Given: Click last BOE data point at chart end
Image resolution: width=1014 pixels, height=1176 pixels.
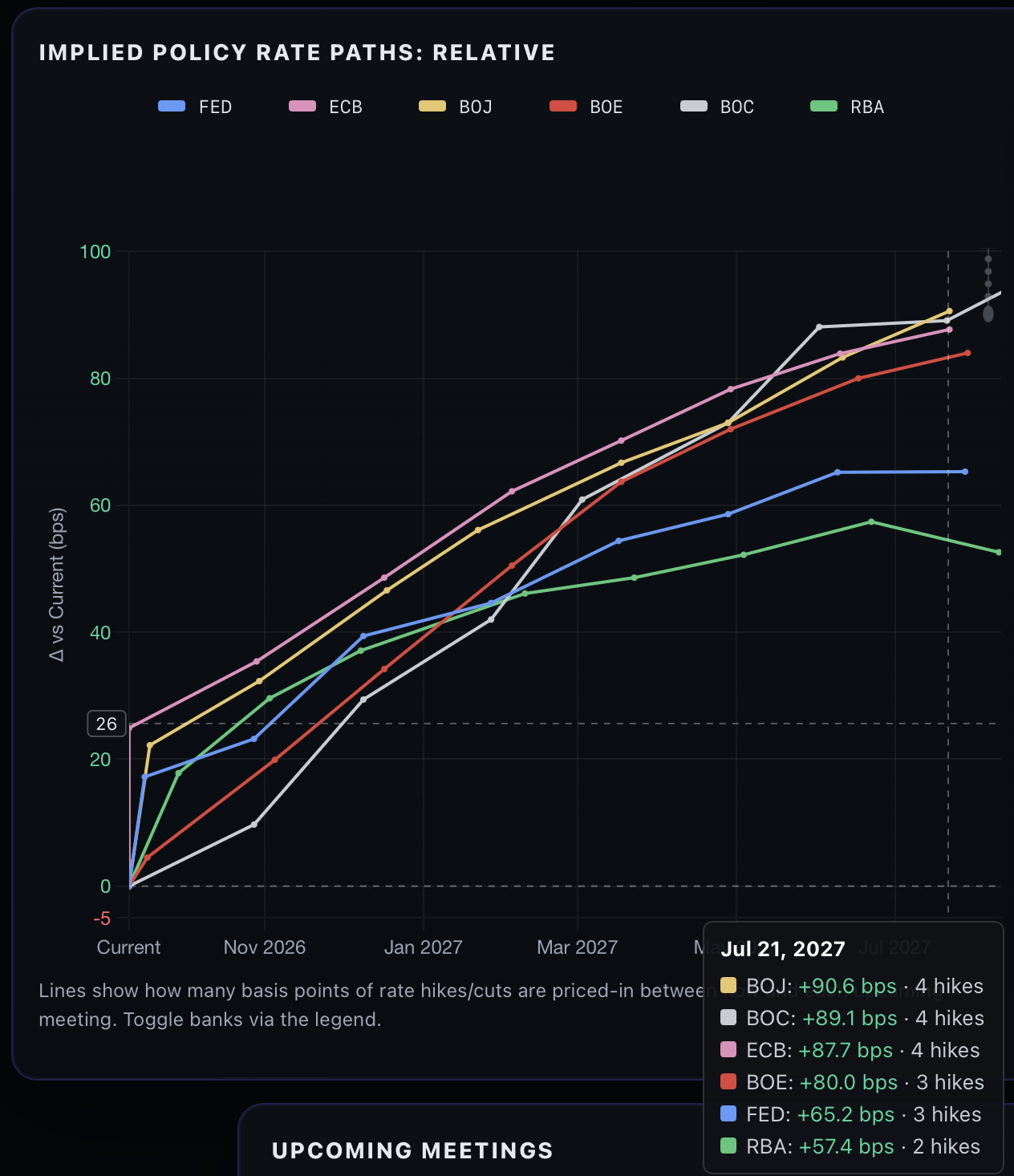Looking at the screenshot, I should coord(968,353).
